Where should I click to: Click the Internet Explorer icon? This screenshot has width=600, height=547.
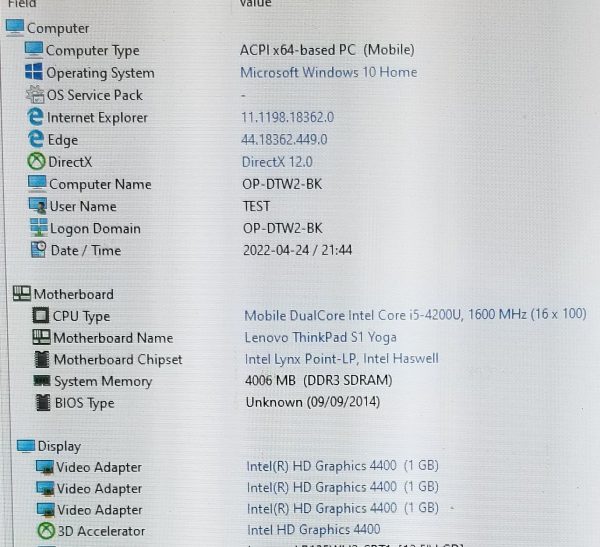click(35, 117)
